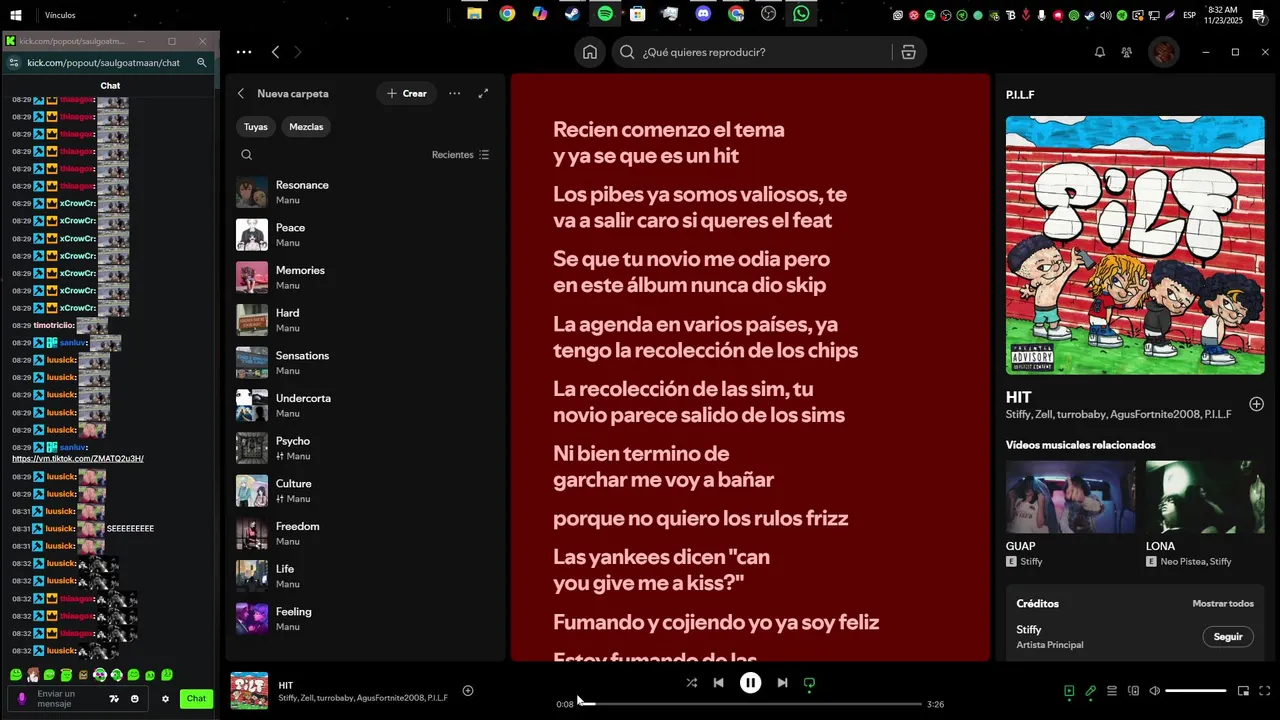Toggle shuffle playback
Screen dimensions: 1280x720
pos(692,683)
